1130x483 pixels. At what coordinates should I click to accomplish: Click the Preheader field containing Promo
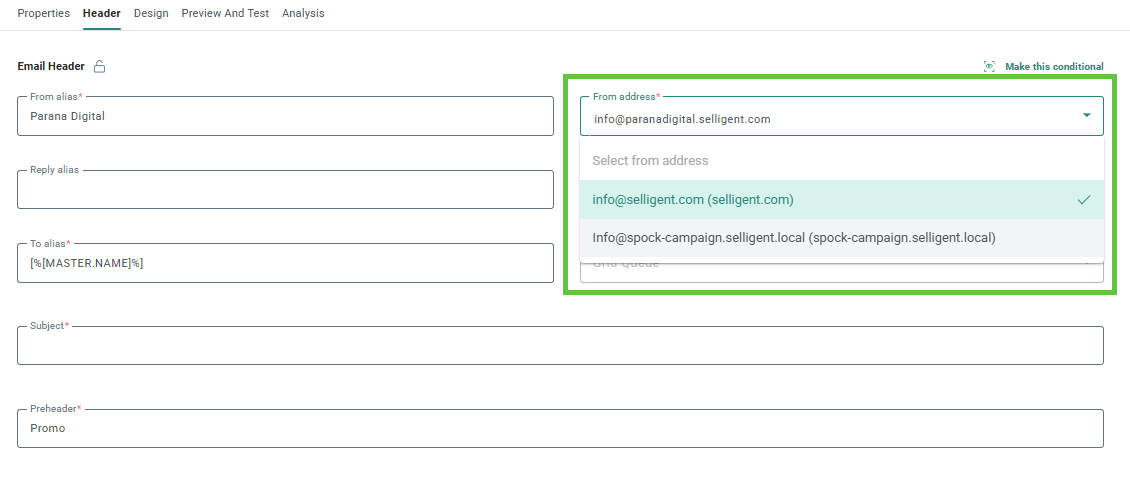pos(560,429)
